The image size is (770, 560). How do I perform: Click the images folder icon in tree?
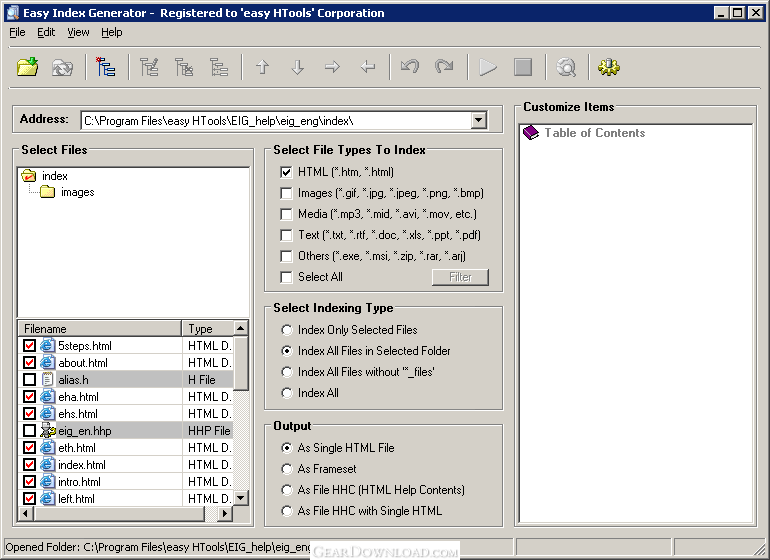click(47, 192)
